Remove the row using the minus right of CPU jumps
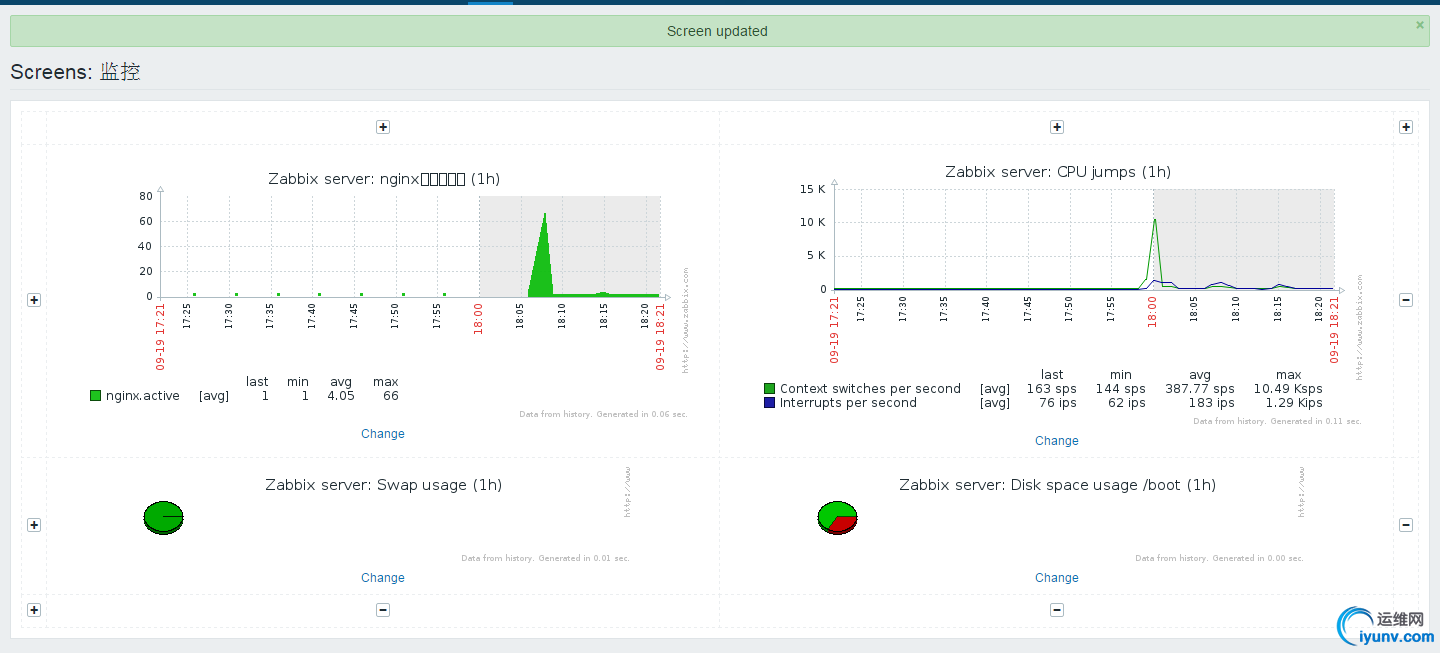 pyautogui.click(x=1406, y=300)
